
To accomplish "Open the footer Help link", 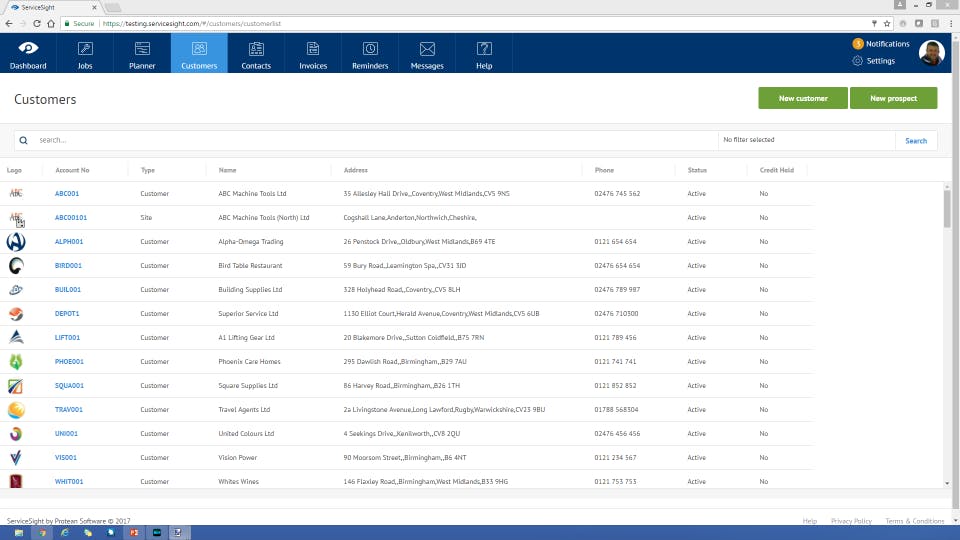I will click(x=809, y=521).
